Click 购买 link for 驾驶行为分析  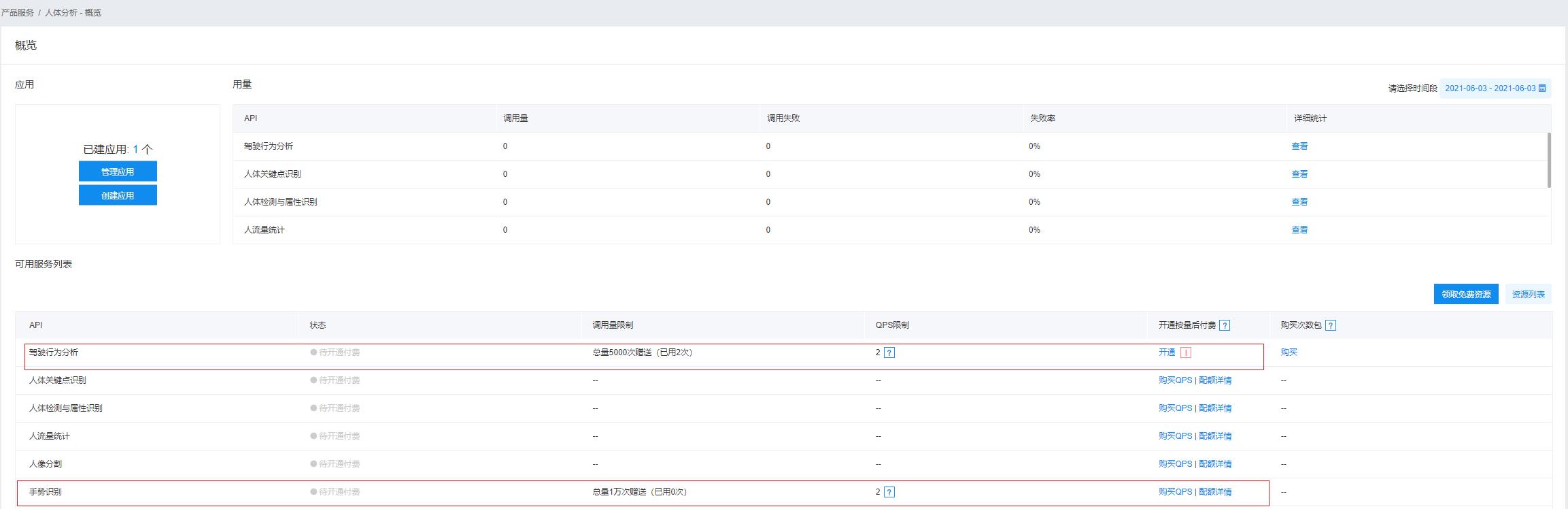(1289, 352)
